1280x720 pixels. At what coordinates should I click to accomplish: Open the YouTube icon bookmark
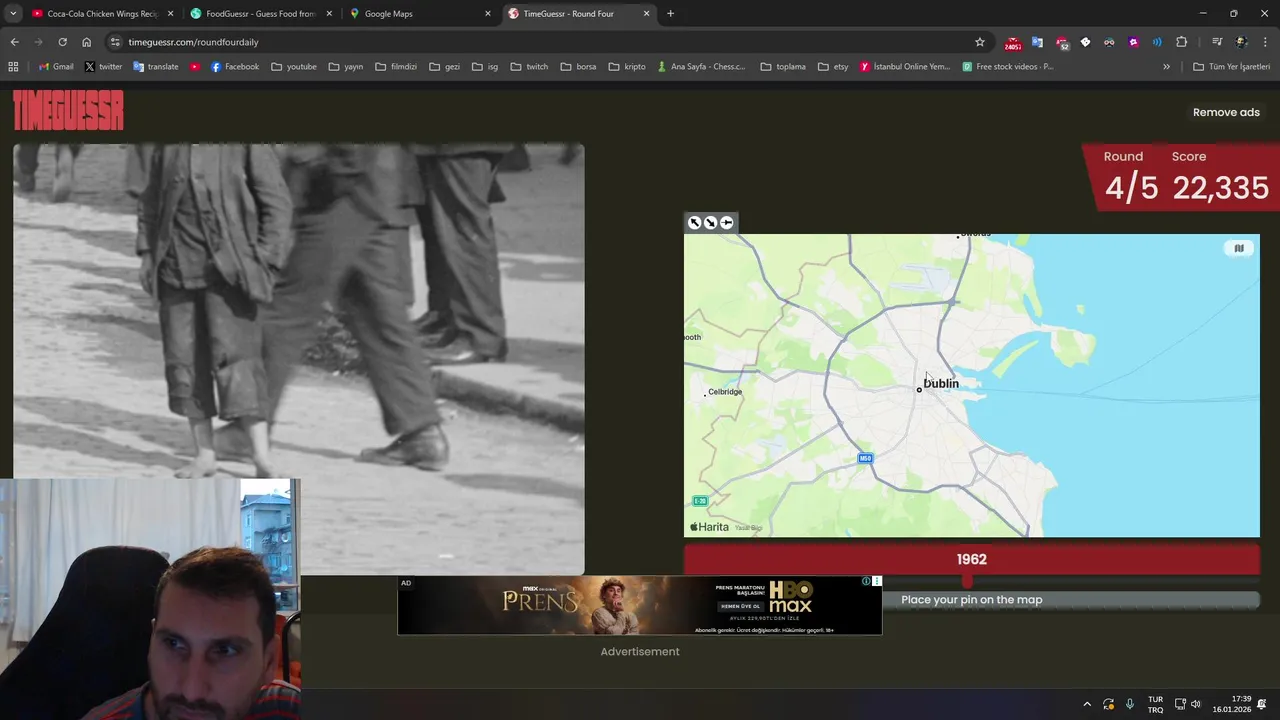pos(194,67)
